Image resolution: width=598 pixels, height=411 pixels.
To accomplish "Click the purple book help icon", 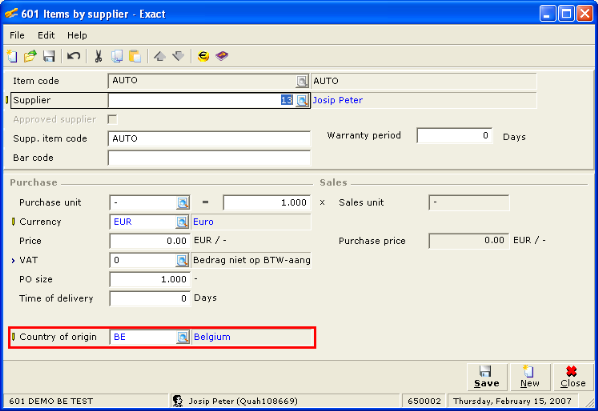I will tap(222, 56).
